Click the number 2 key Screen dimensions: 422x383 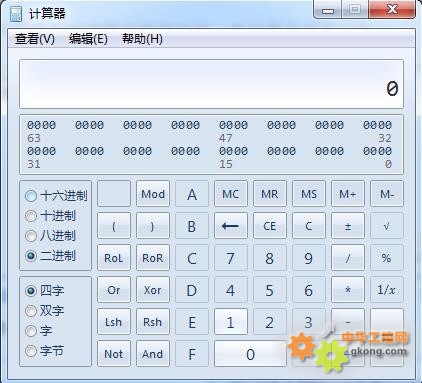[x=270, y=322]
